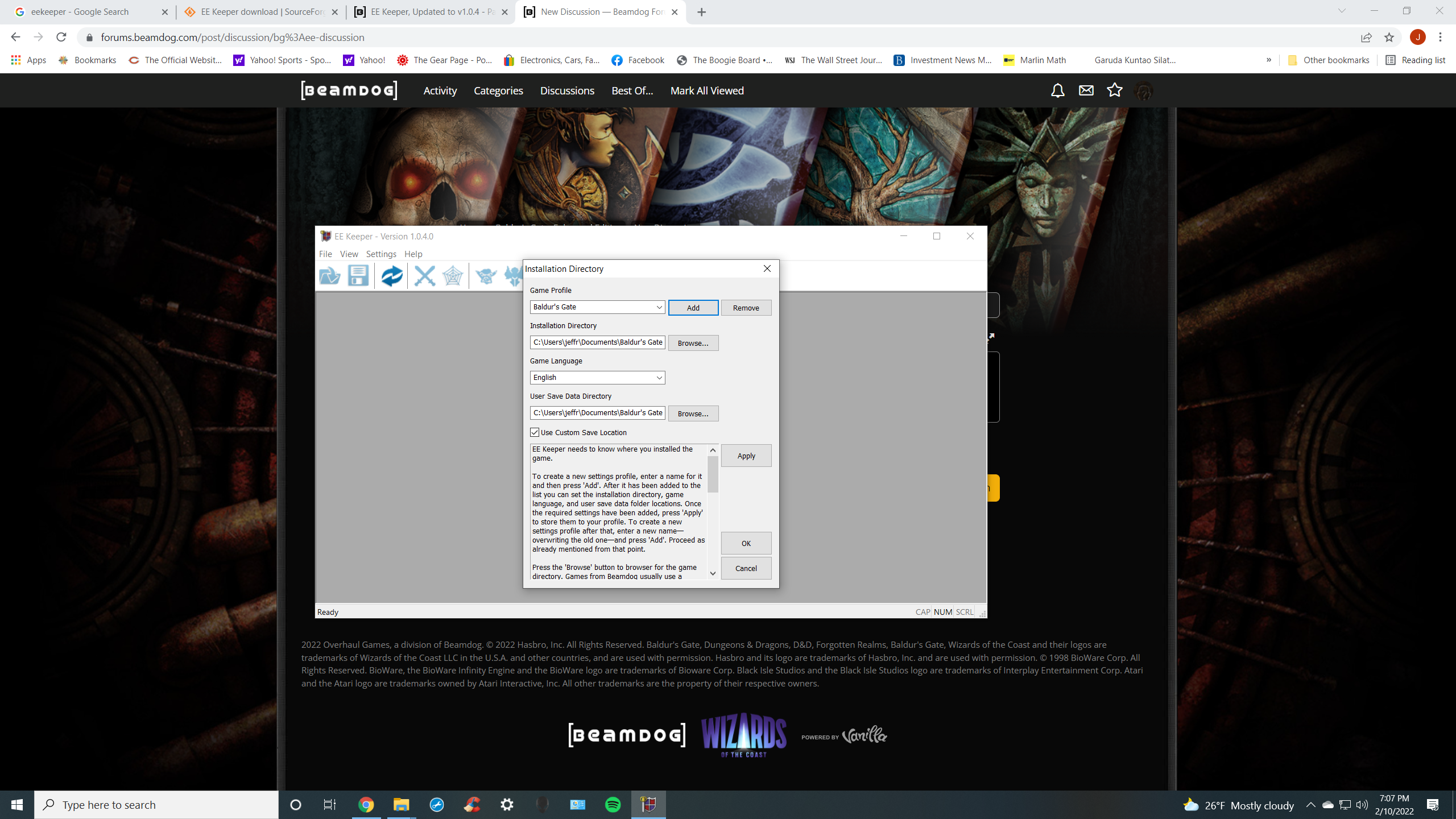Browse for User Save Data Directory
Viewport: 1456px width, 819px height.
pos(693,413)
